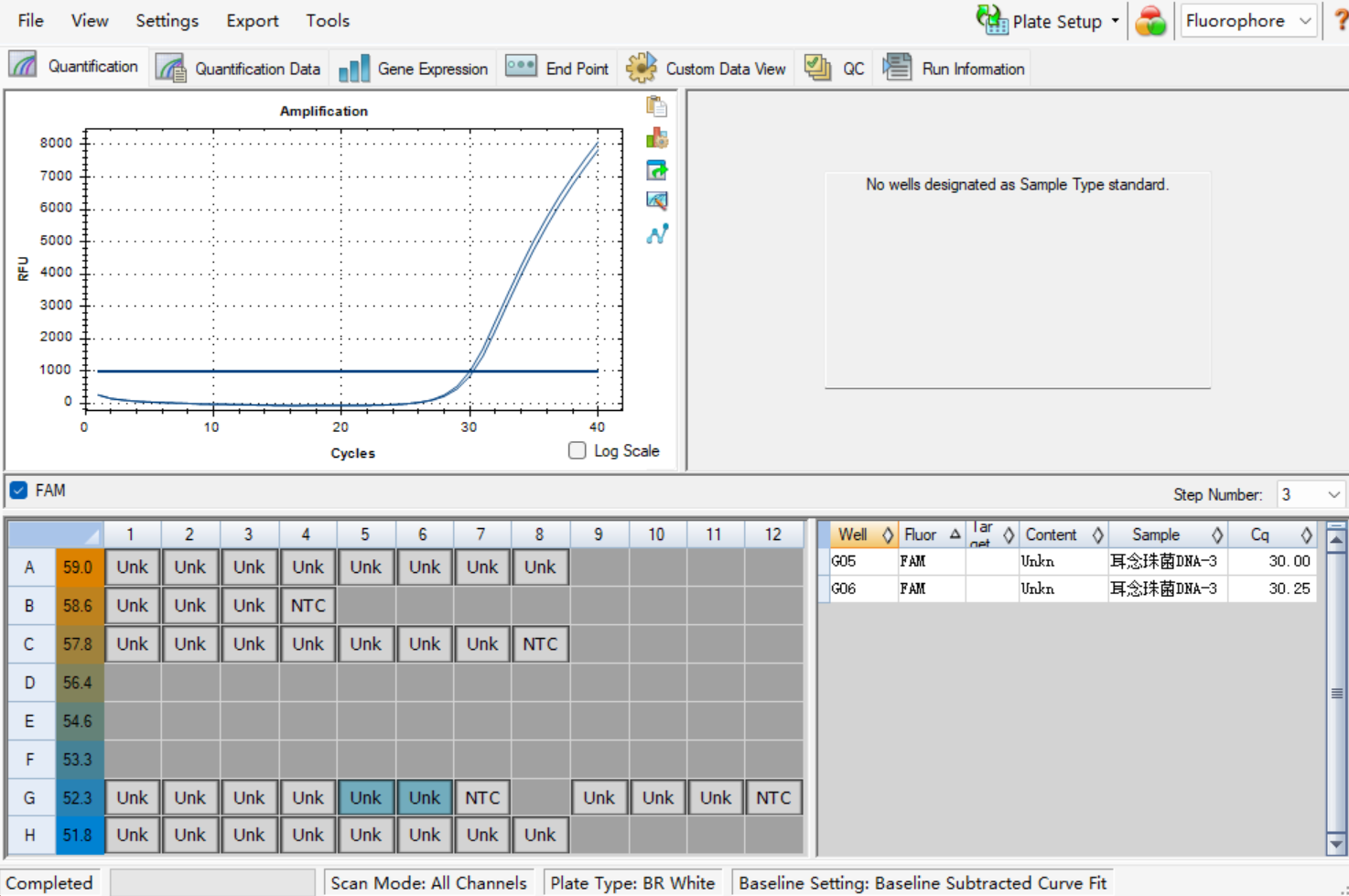This screenshot has height=896, width=1349.
Task: Click the Cq value 30.25
Action: click(x=1289, y=588)
